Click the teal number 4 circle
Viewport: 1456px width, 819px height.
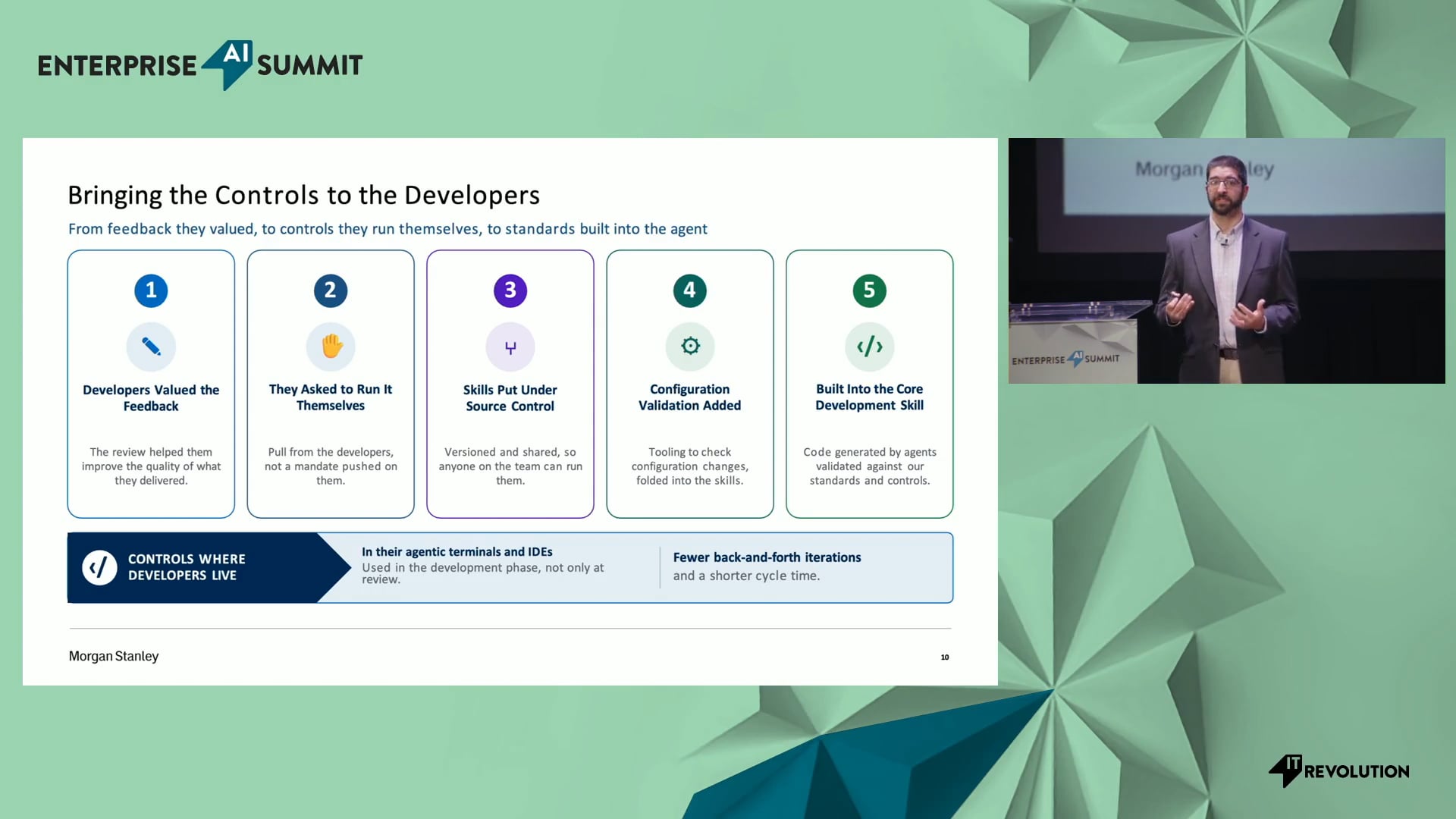(690, 290)
